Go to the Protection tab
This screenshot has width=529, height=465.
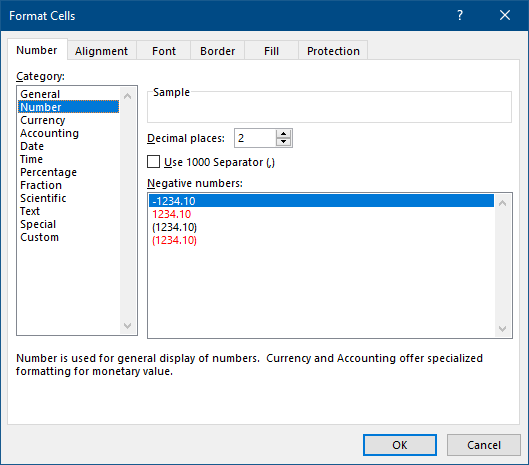[333, 51]
